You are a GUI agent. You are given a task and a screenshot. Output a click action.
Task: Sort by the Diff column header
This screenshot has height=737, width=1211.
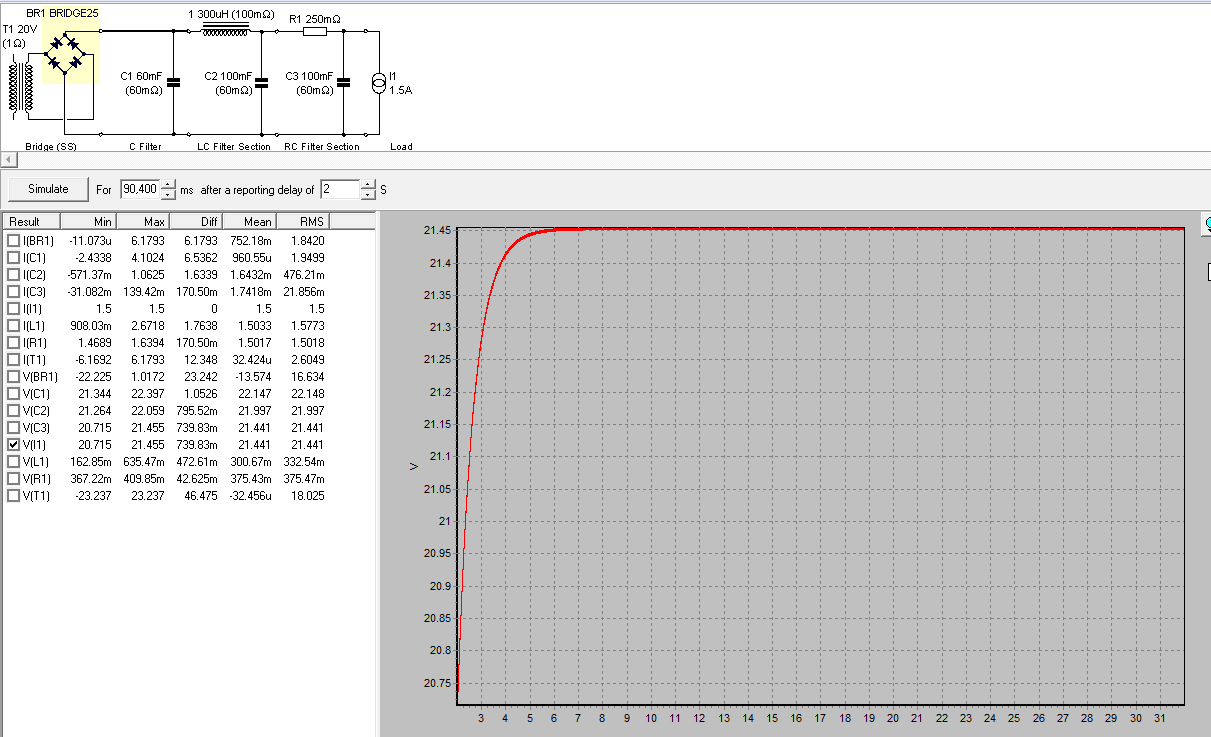click(195, 221)
